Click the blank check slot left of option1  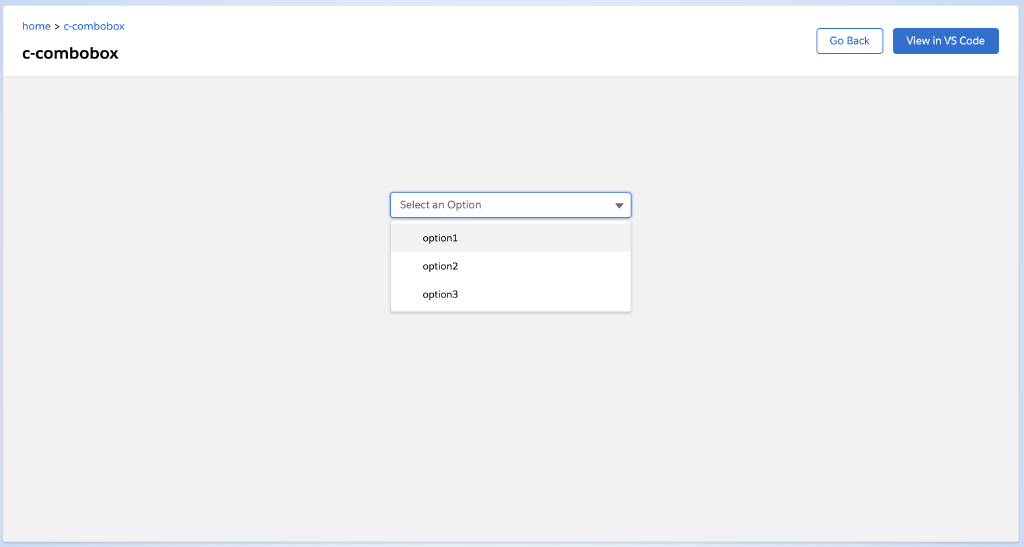(x=407, y=238)
